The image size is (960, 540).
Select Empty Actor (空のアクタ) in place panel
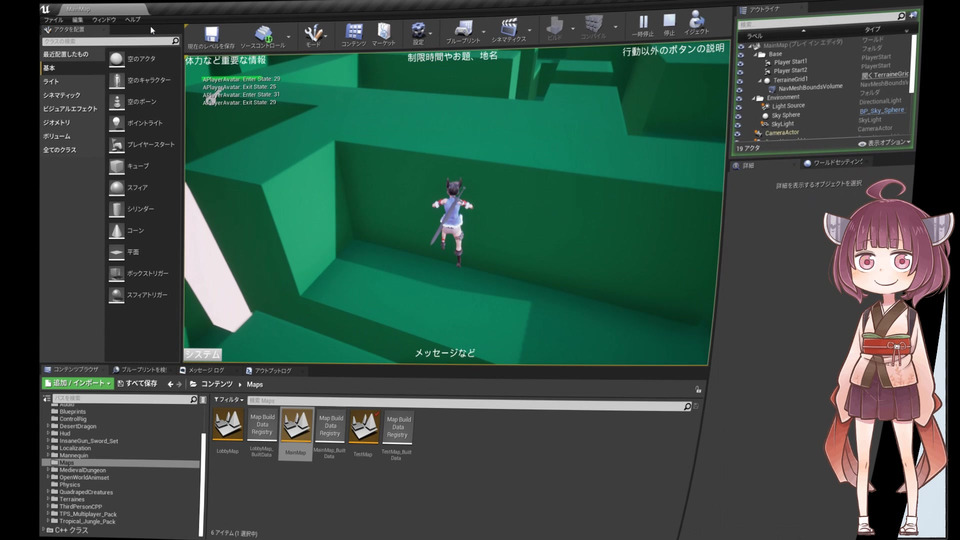[143, 59]
